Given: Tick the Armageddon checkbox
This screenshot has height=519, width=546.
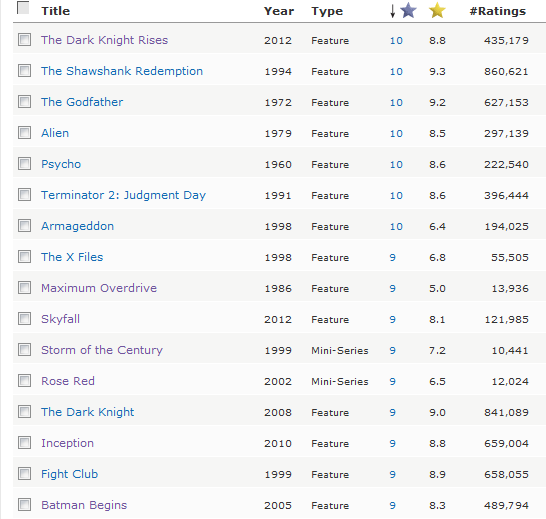Looking at the screenshot, I should tap(24, 226).
